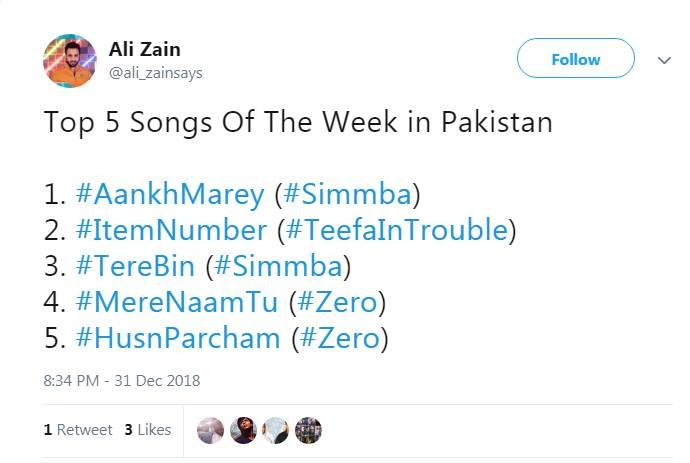Viewport: 690px width, 463px height.
Task: Open the #TeefaInTrouble hashtag
Action: tap(397, 231)
